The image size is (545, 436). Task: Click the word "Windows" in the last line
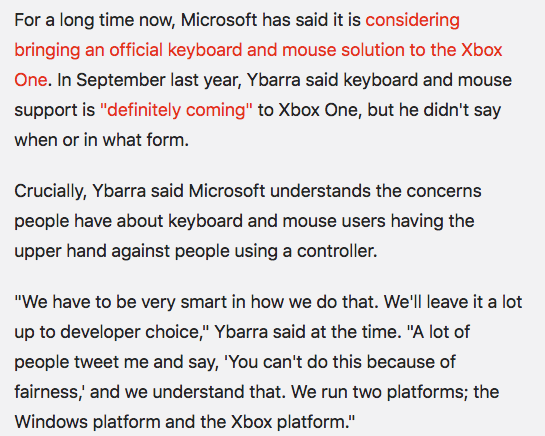(51, 422)
